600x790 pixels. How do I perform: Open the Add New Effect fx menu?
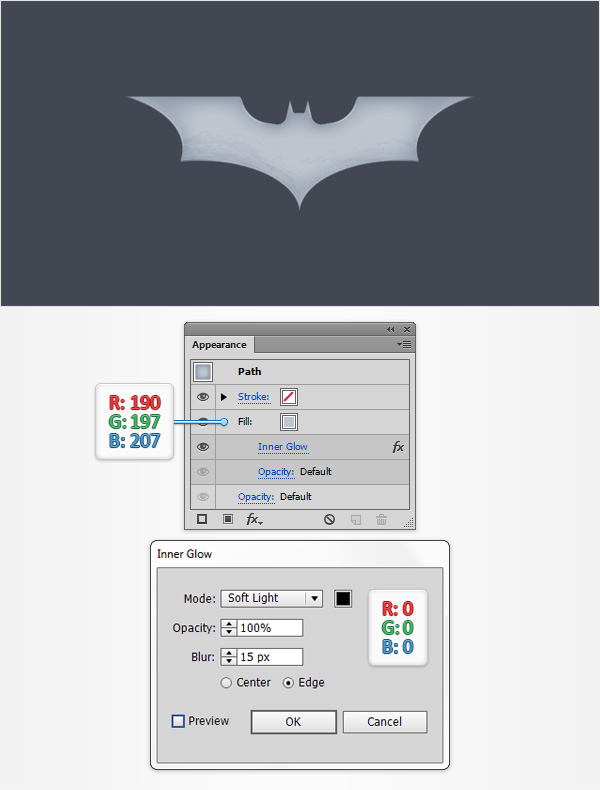point(254,519)
